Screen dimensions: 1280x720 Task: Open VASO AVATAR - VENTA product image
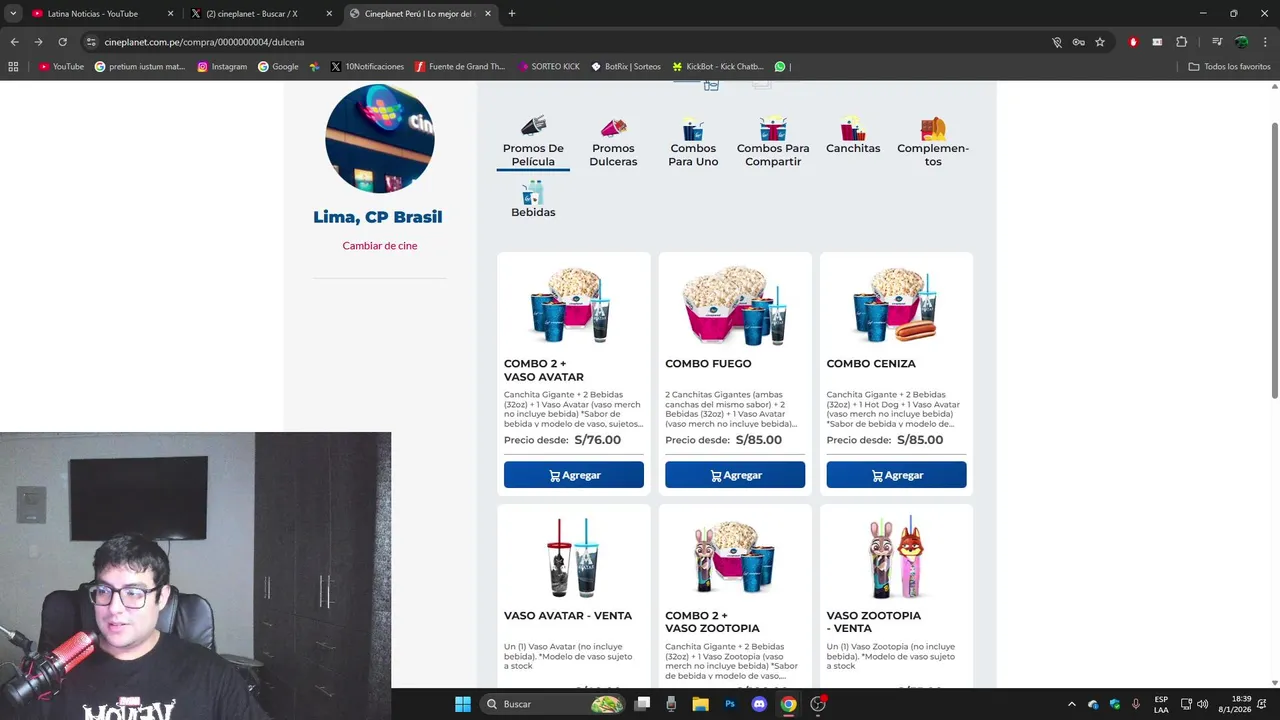click(x=574, y=556)
